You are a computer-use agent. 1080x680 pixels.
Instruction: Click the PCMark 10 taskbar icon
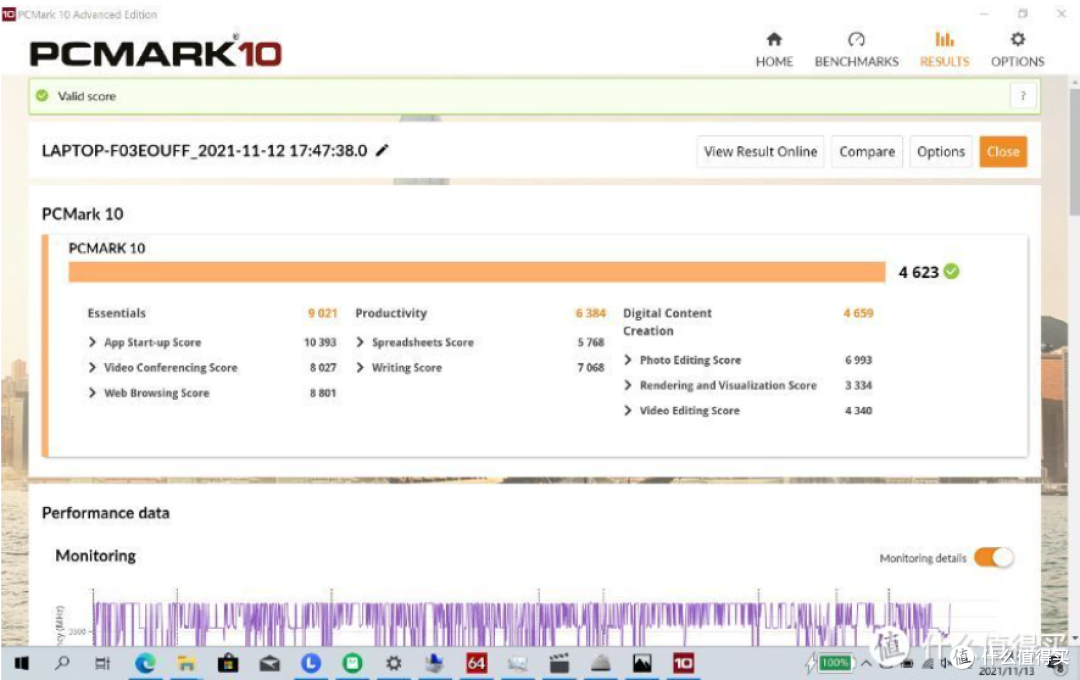[683, 663]
